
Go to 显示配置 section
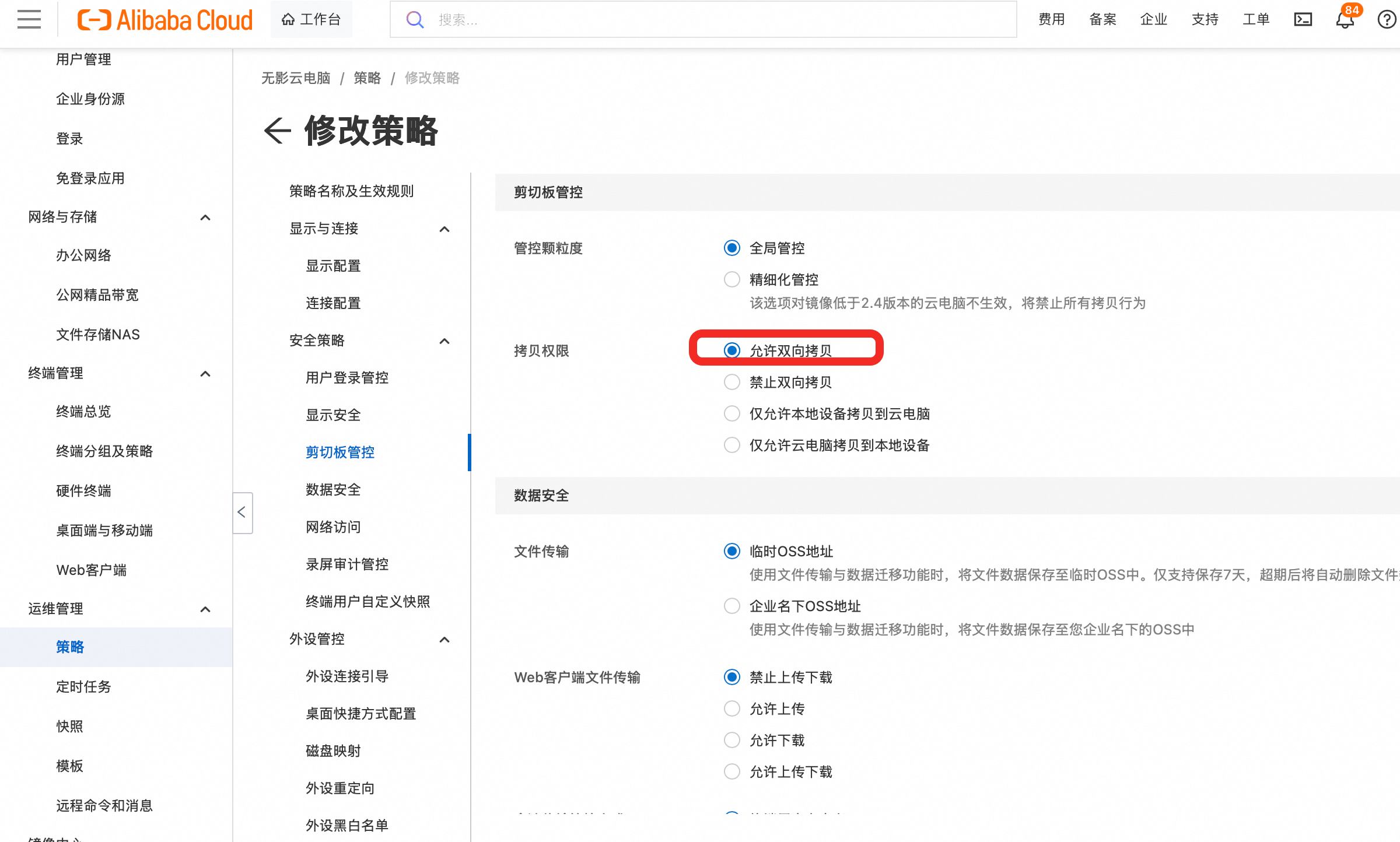(333, 266)
